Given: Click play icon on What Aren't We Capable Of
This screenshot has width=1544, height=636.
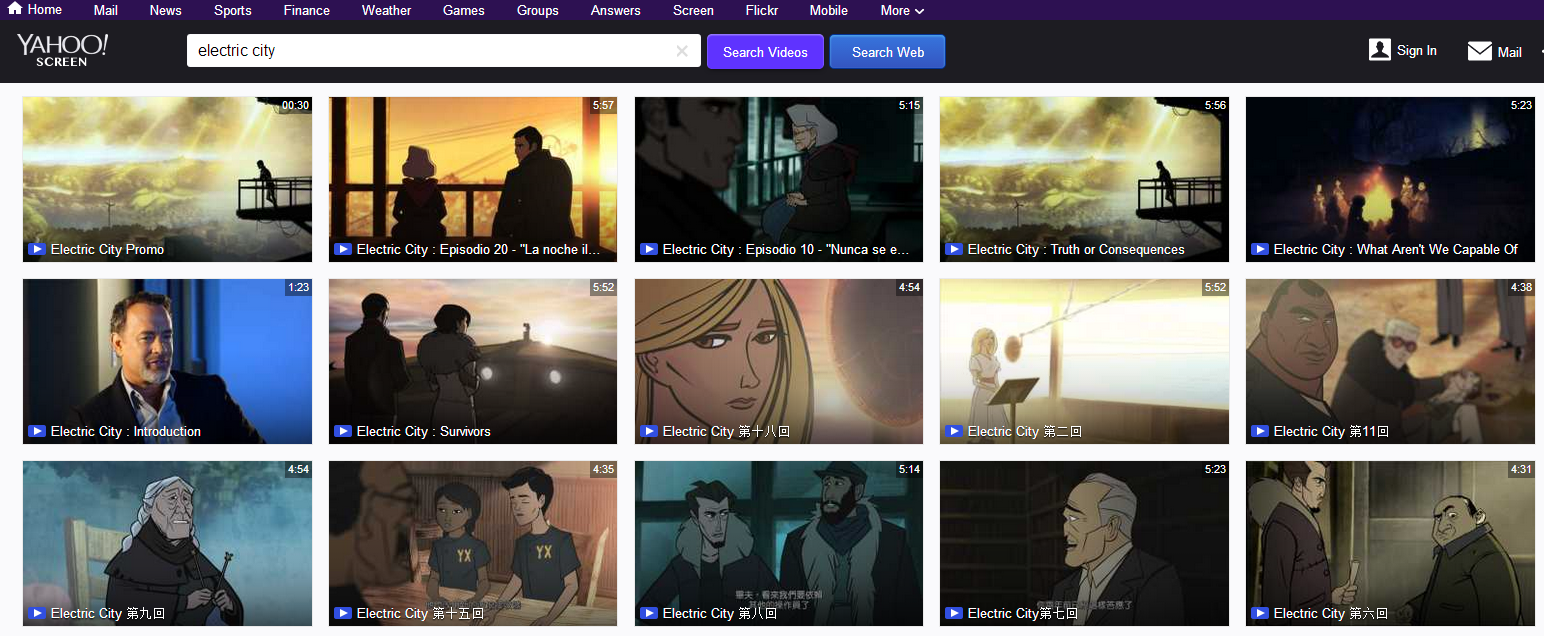Looking at the screenshot, I should point(1260,249).
